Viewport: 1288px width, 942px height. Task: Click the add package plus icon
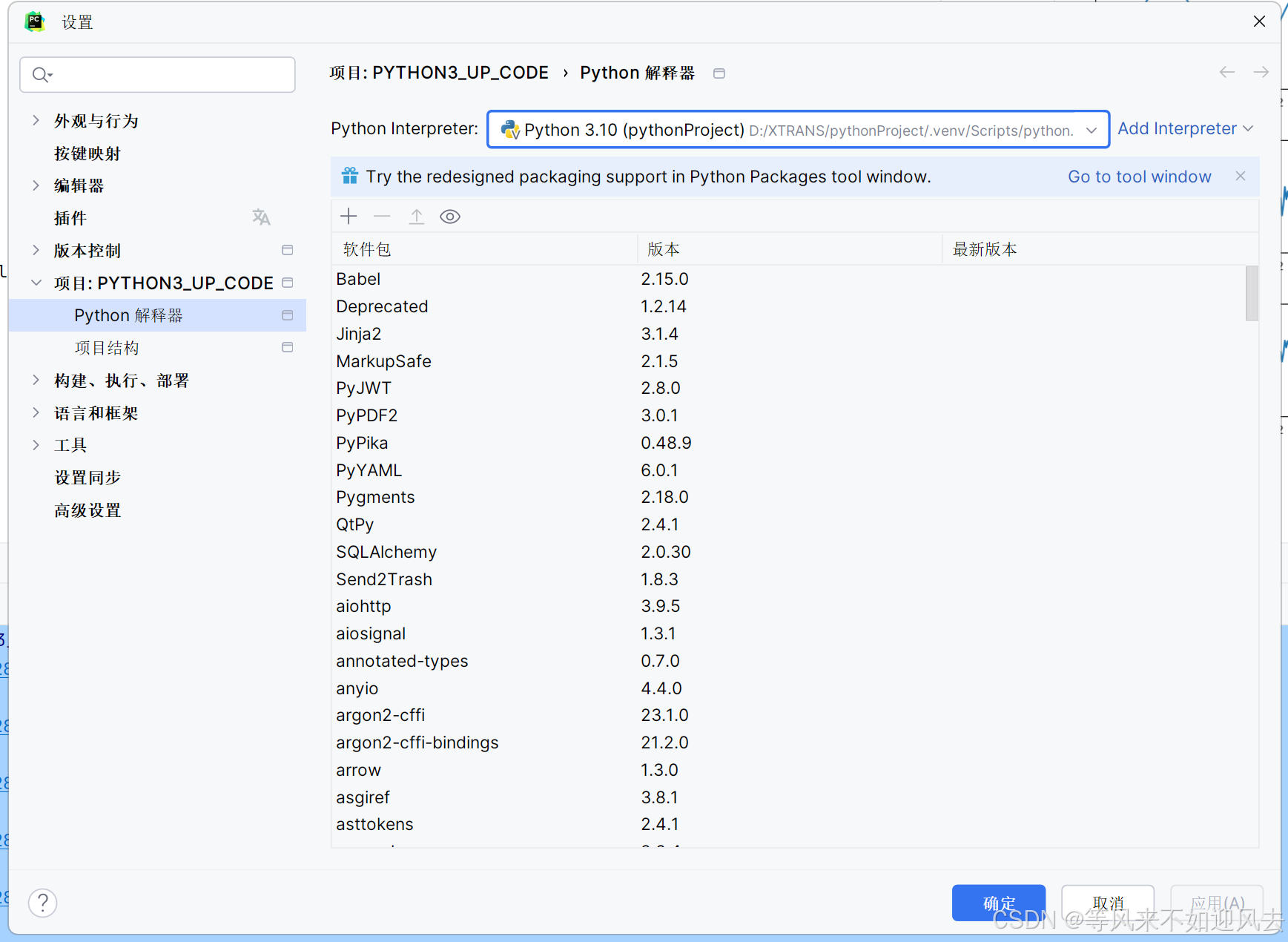tap(349, 217)
